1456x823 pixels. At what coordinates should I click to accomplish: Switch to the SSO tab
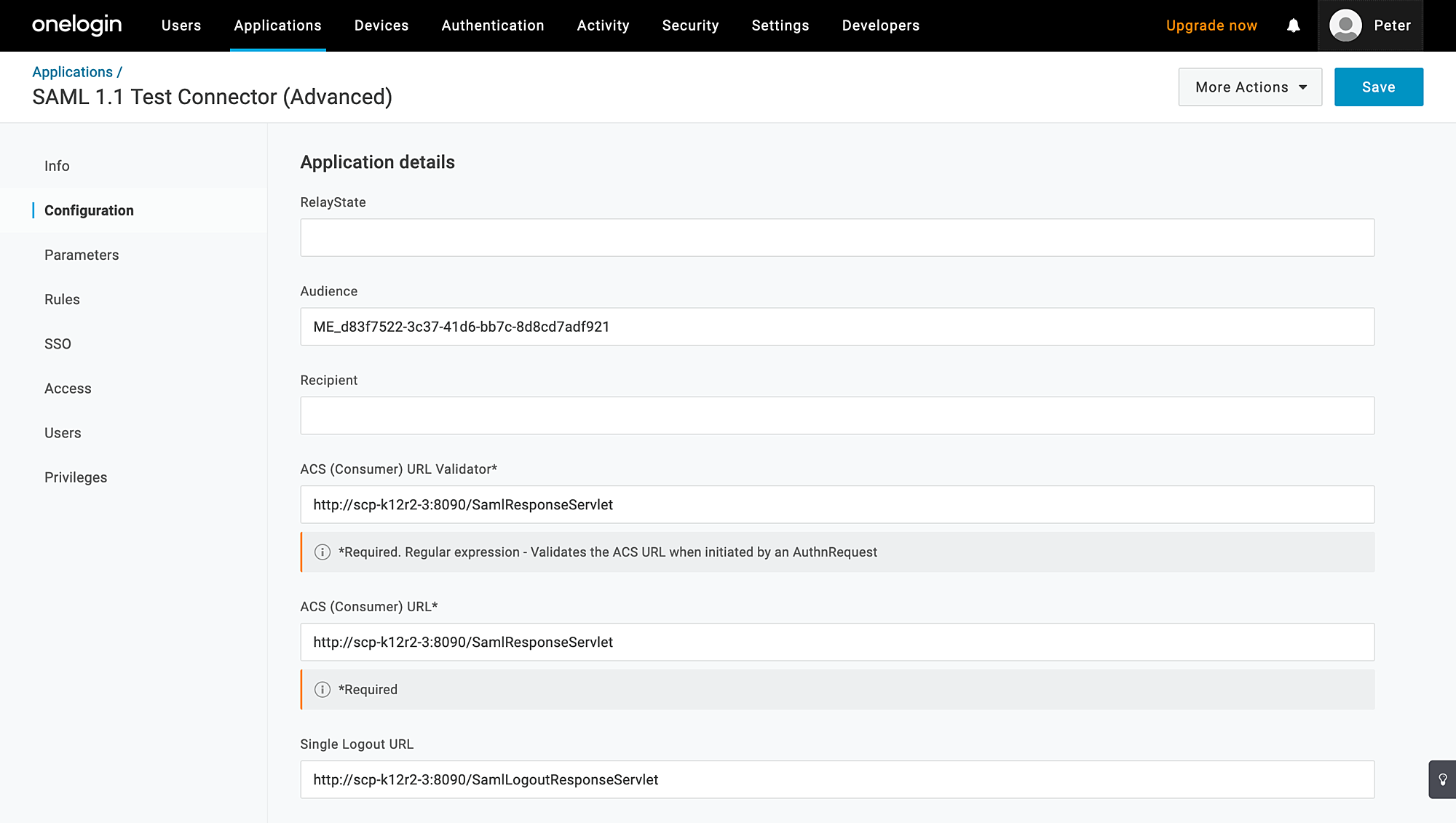coord(58,344)
